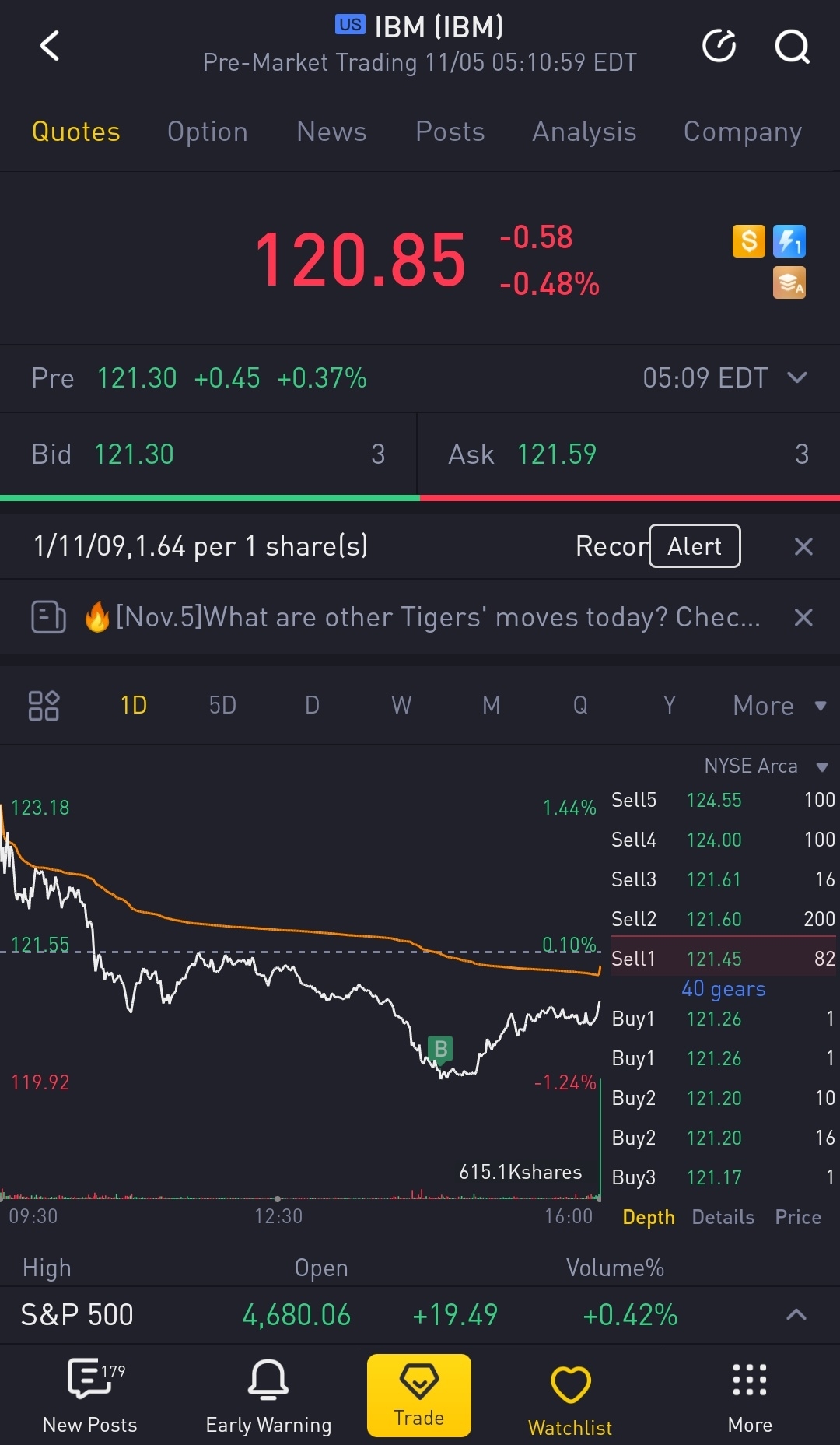Viewport: 840px width, 1445px height.
Task: Open the search magnifier icon
Action: pos(792,47)
